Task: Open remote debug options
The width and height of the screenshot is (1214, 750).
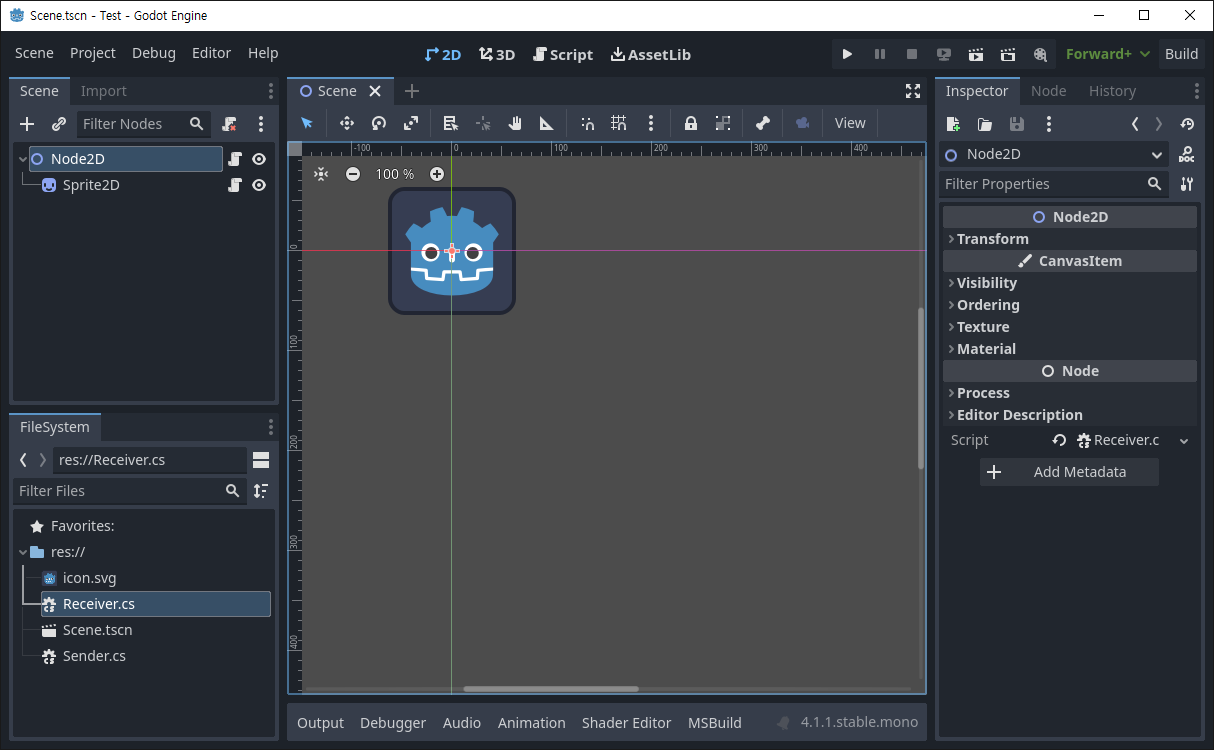Action: click(x=944, y=54)
